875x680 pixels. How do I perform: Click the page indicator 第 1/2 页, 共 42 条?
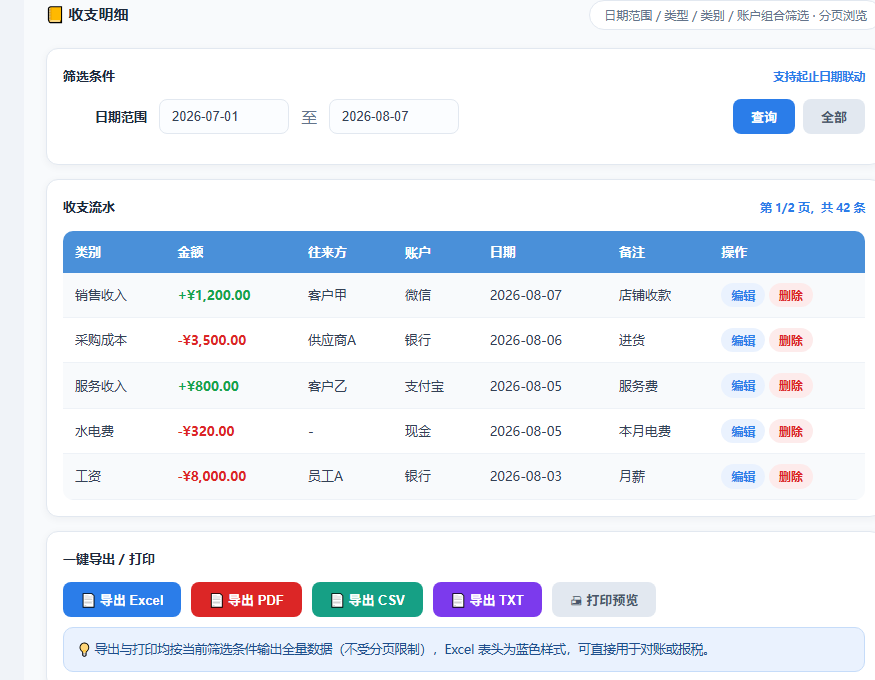tap(812, 208)
